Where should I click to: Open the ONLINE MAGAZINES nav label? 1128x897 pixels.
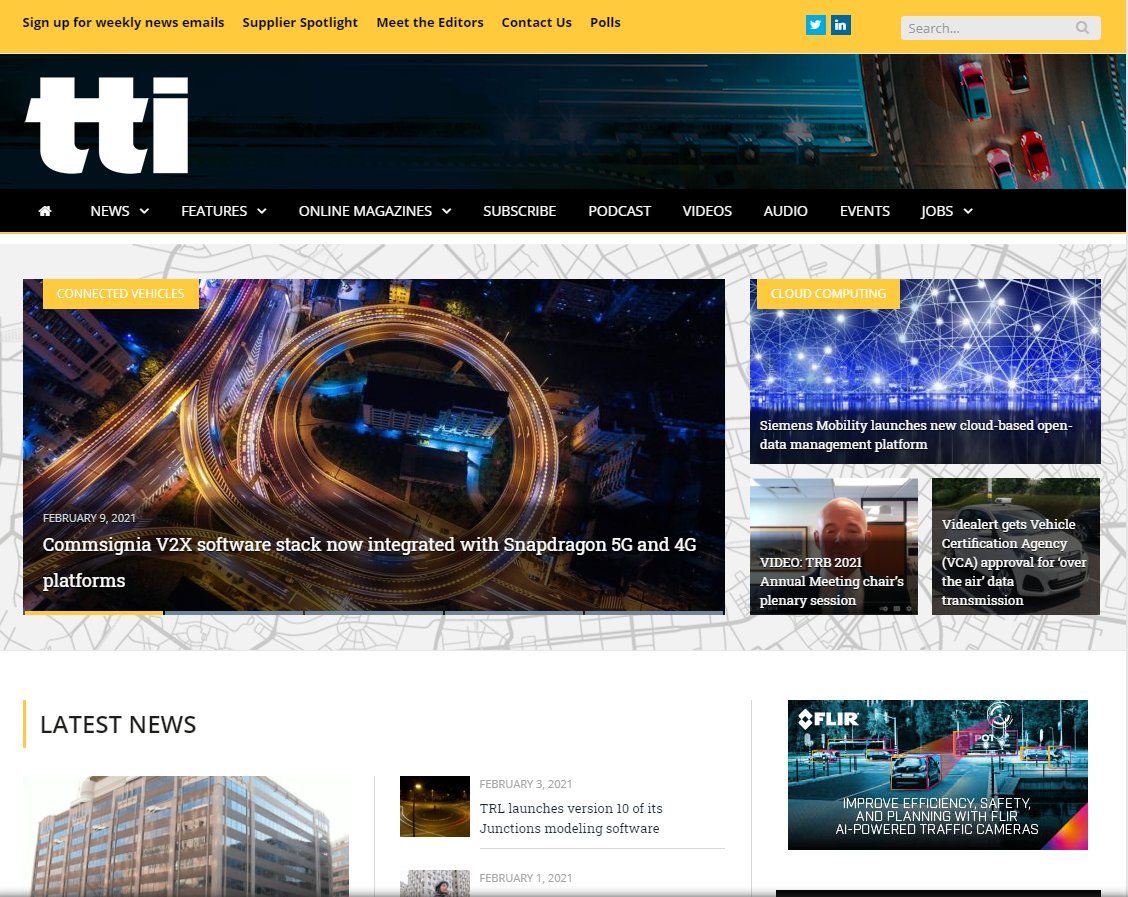[x=365, y=211]
